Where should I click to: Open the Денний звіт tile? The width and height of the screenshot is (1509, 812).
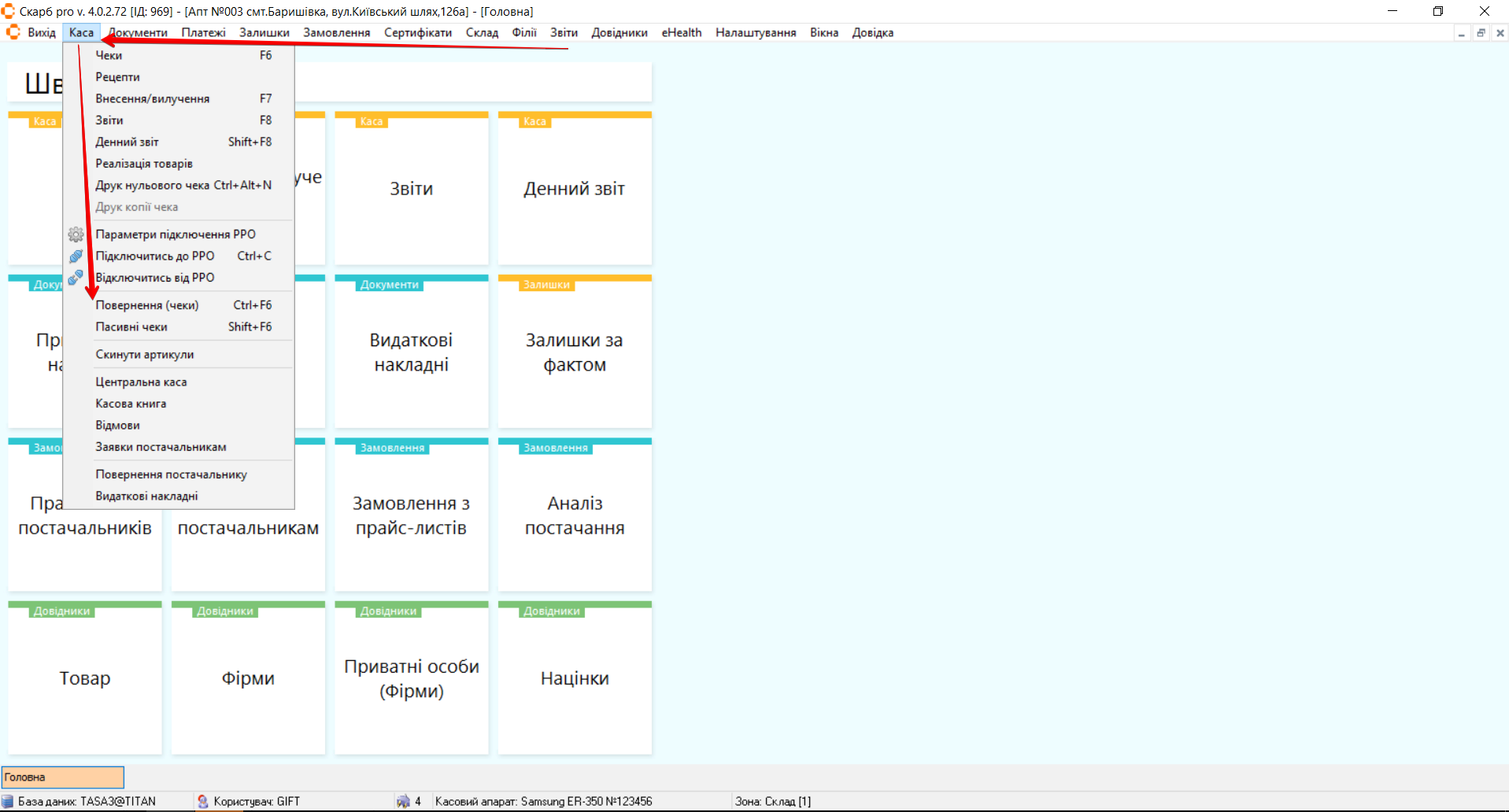coord(575,189)
